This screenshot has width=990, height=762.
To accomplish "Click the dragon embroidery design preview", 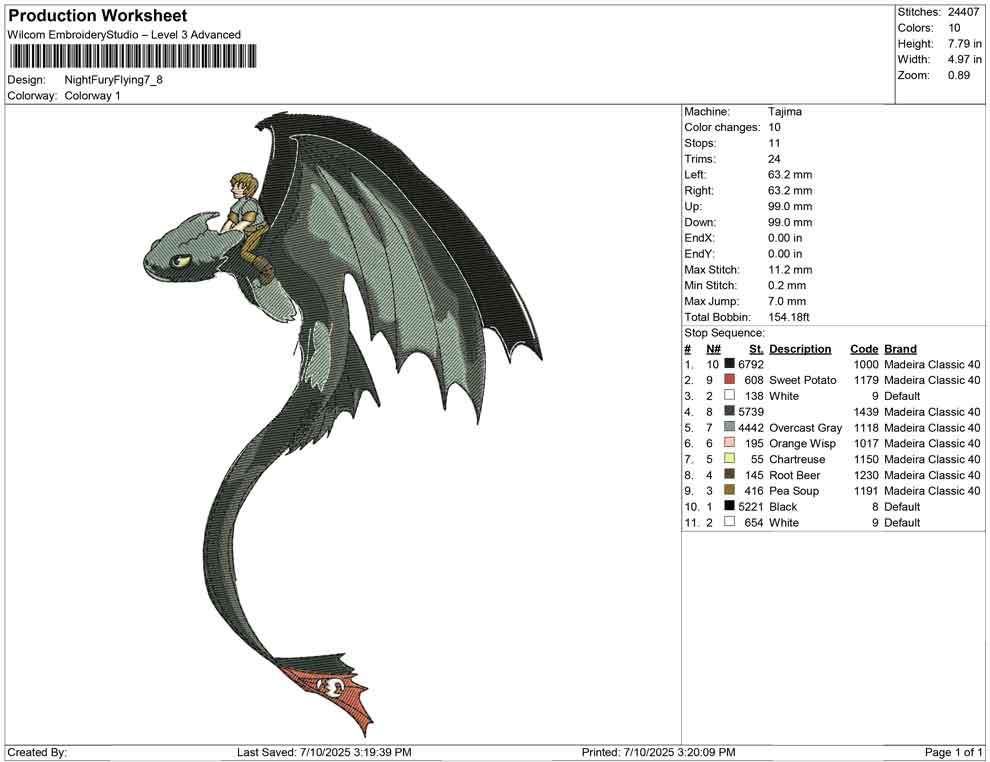I will (343, 423).
